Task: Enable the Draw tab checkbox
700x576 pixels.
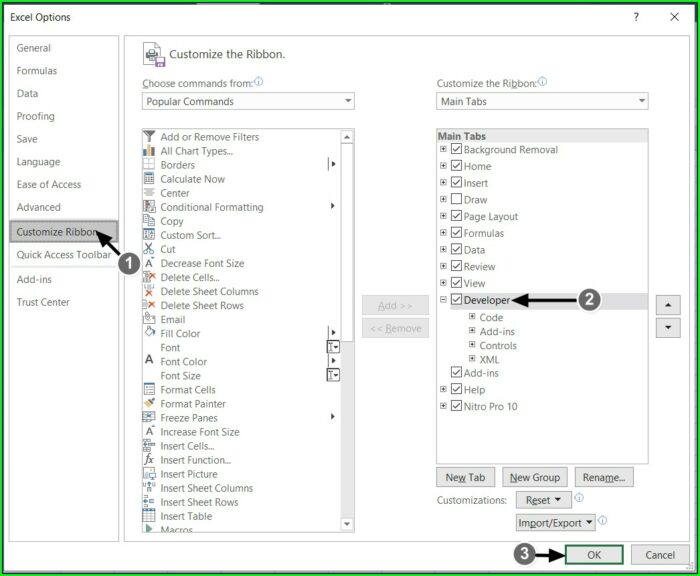Action: tap(456, 199)
